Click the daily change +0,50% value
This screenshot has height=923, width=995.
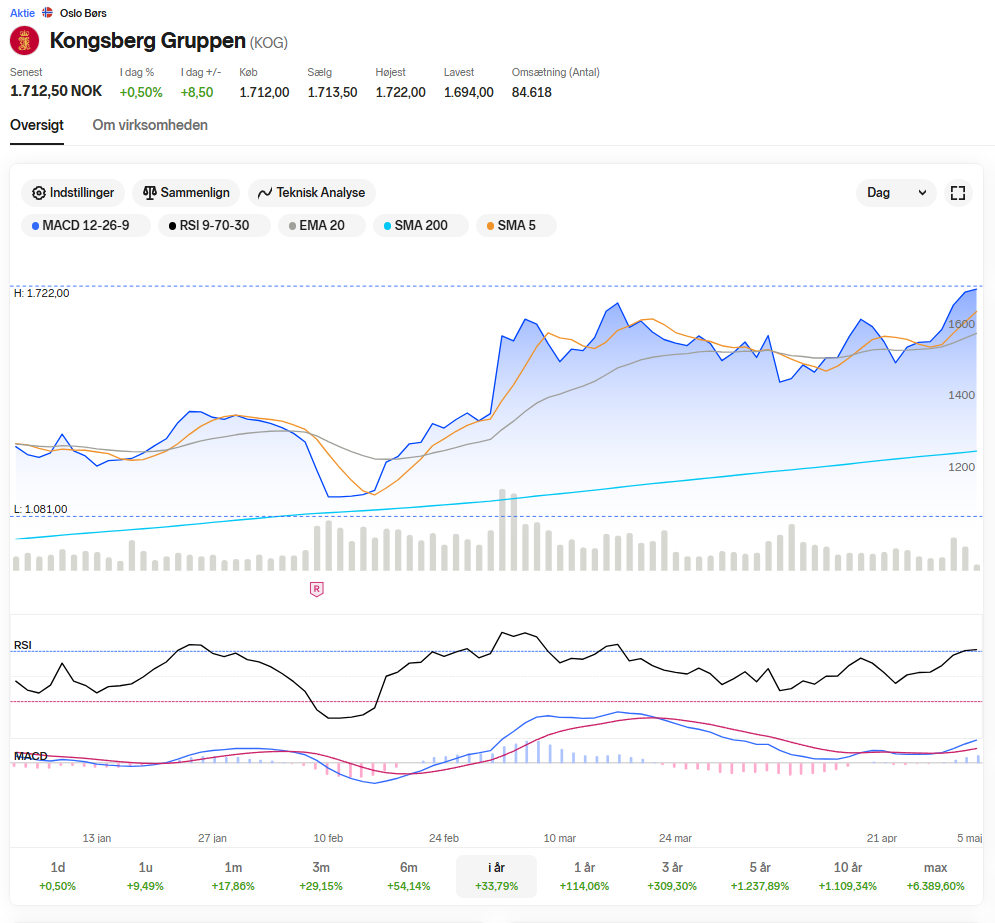pyautogui.click(x=141, y=93)
